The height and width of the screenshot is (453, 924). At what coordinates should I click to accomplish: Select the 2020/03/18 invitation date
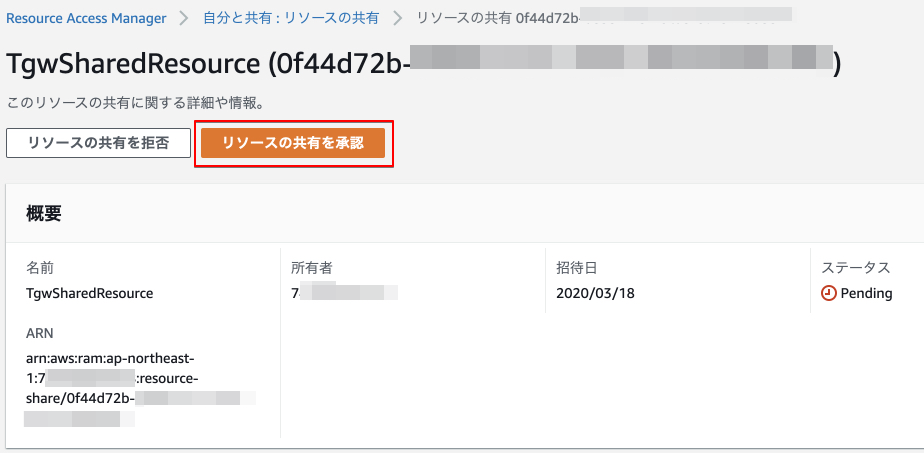595,293
